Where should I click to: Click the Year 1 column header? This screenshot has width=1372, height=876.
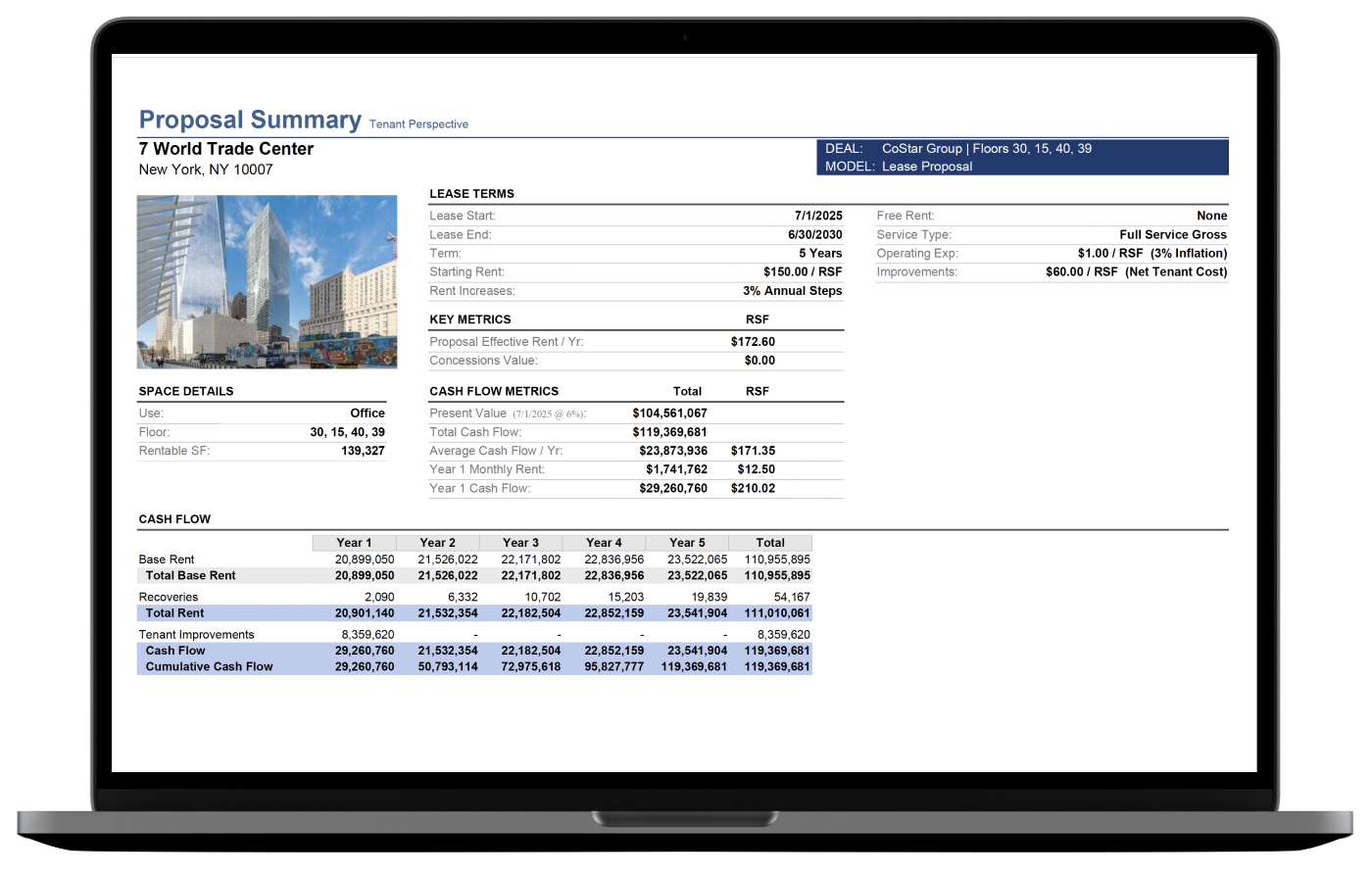[354, 543]
